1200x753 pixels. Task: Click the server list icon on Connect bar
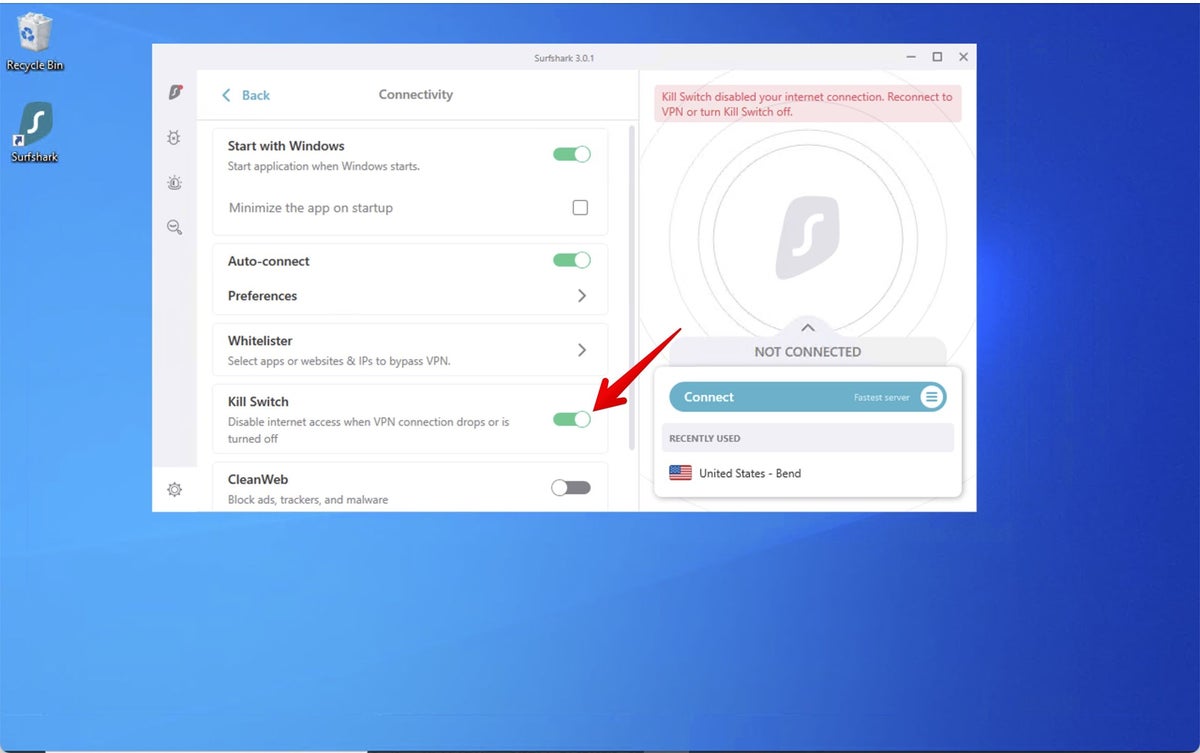tap(931, 397)
